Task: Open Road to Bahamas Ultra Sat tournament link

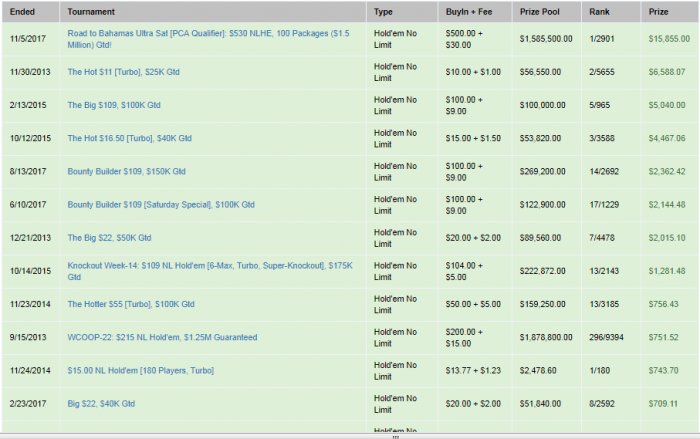Action: [208, 39]
